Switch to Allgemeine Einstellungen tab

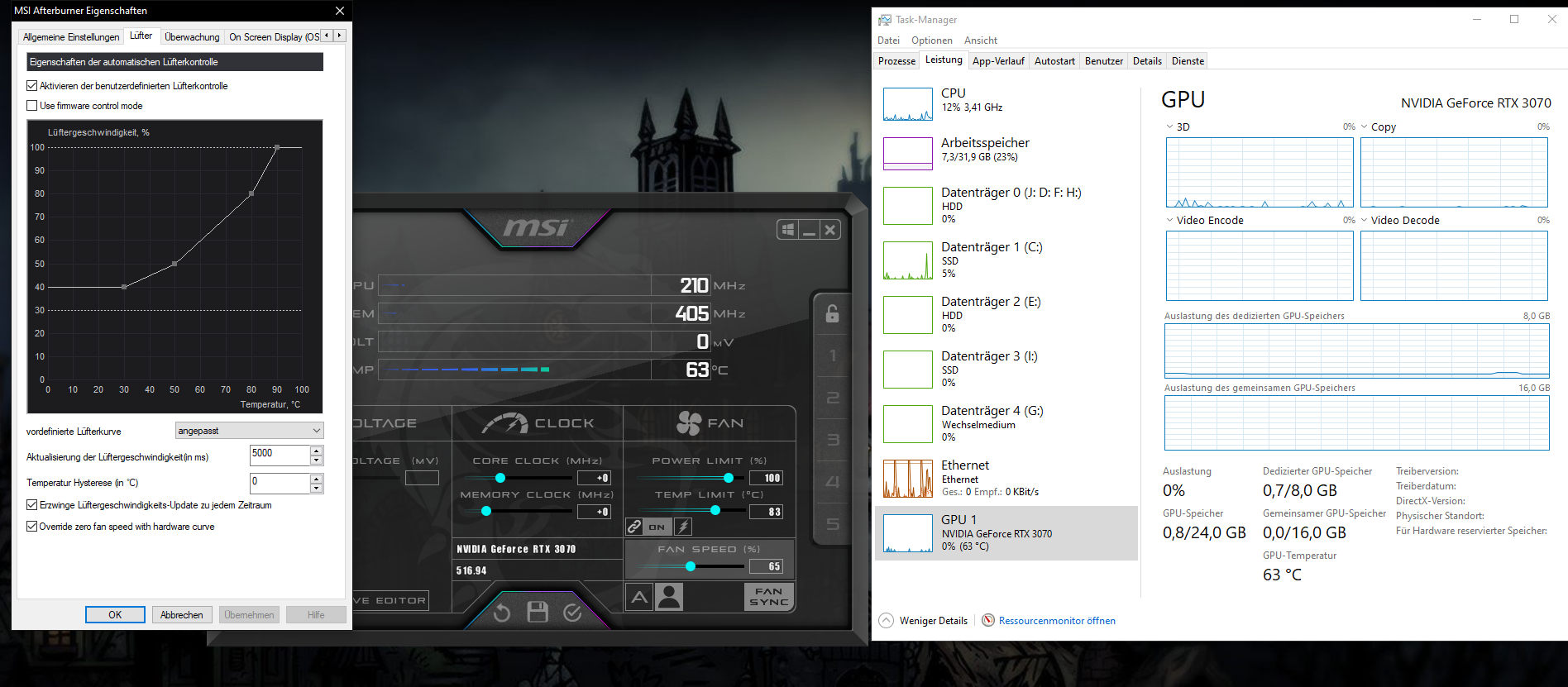click(x=71, y=37)
